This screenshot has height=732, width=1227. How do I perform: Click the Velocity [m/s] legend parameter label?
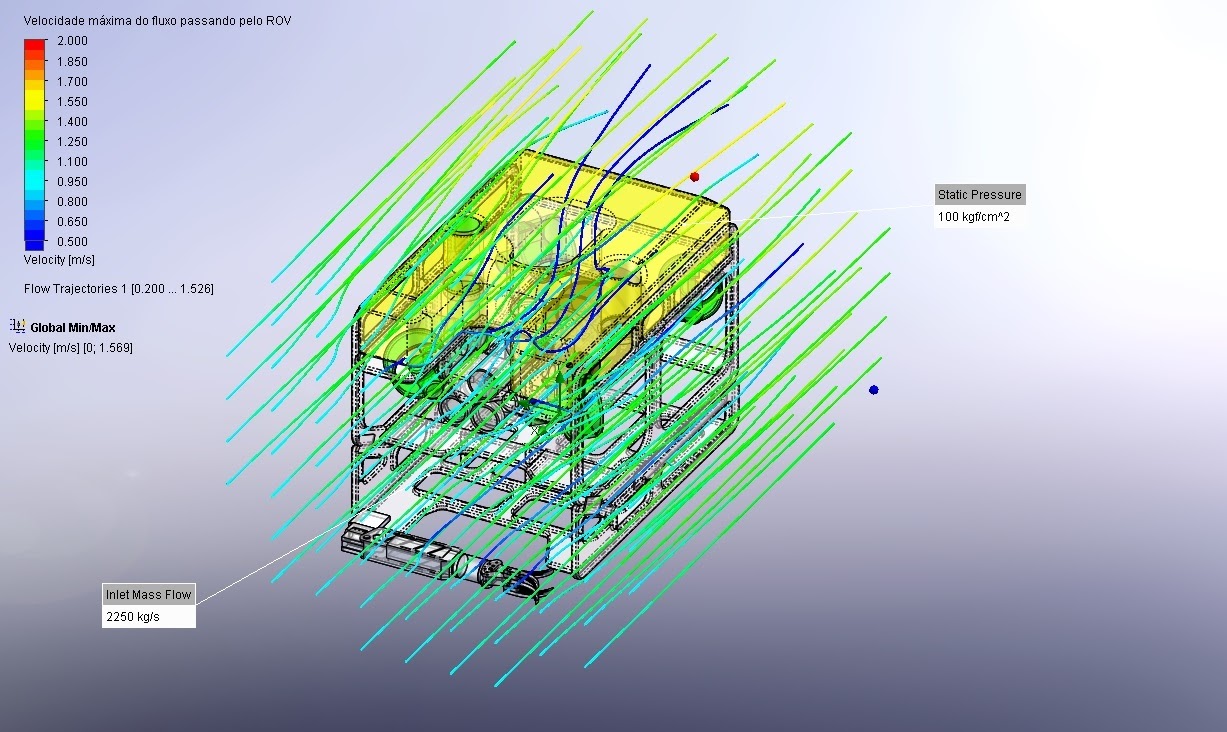tap(59, 260)
